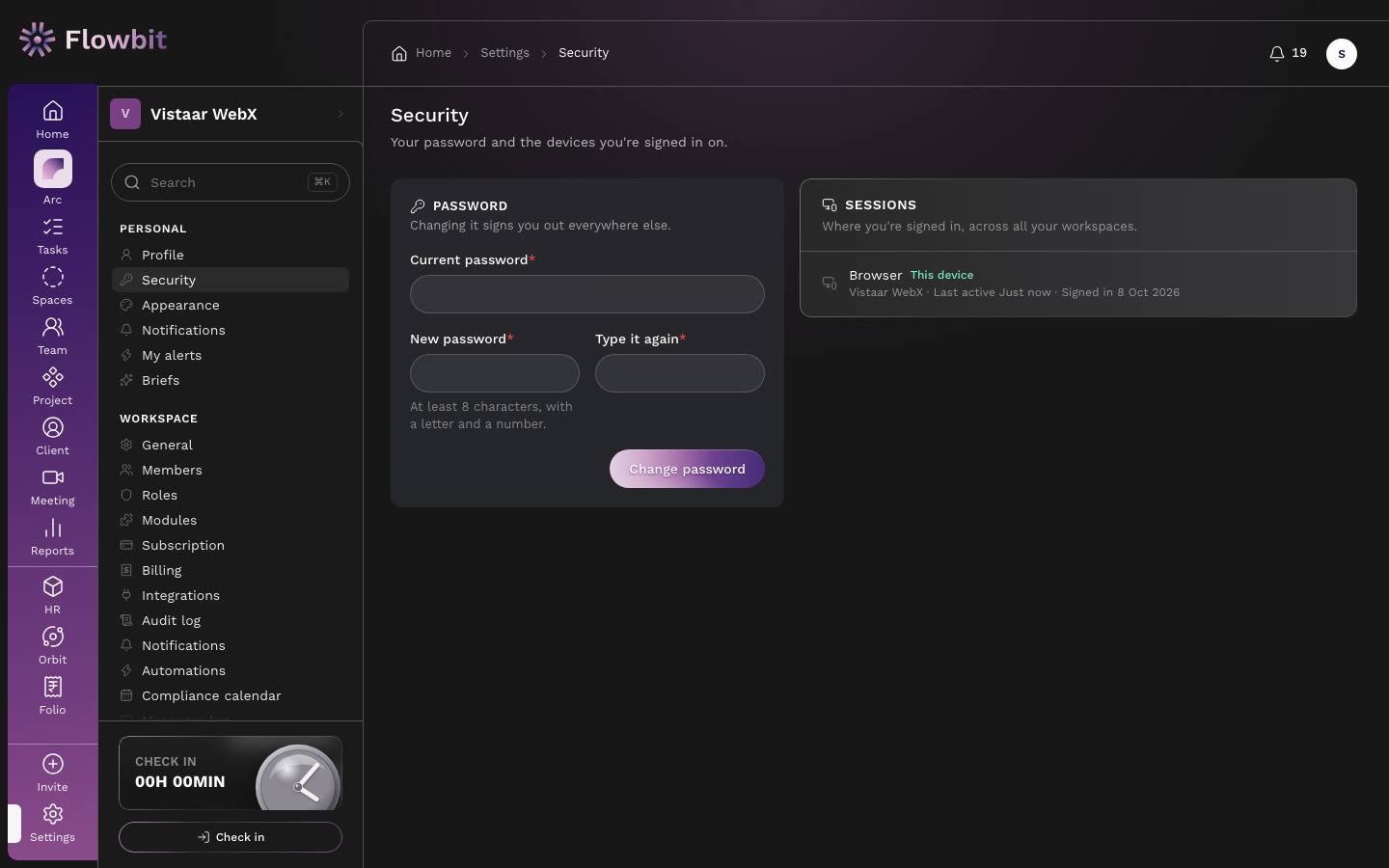This screenshot has height=868, width=1389.
Task: Open Integrations settings
Action: pos(230,595)
